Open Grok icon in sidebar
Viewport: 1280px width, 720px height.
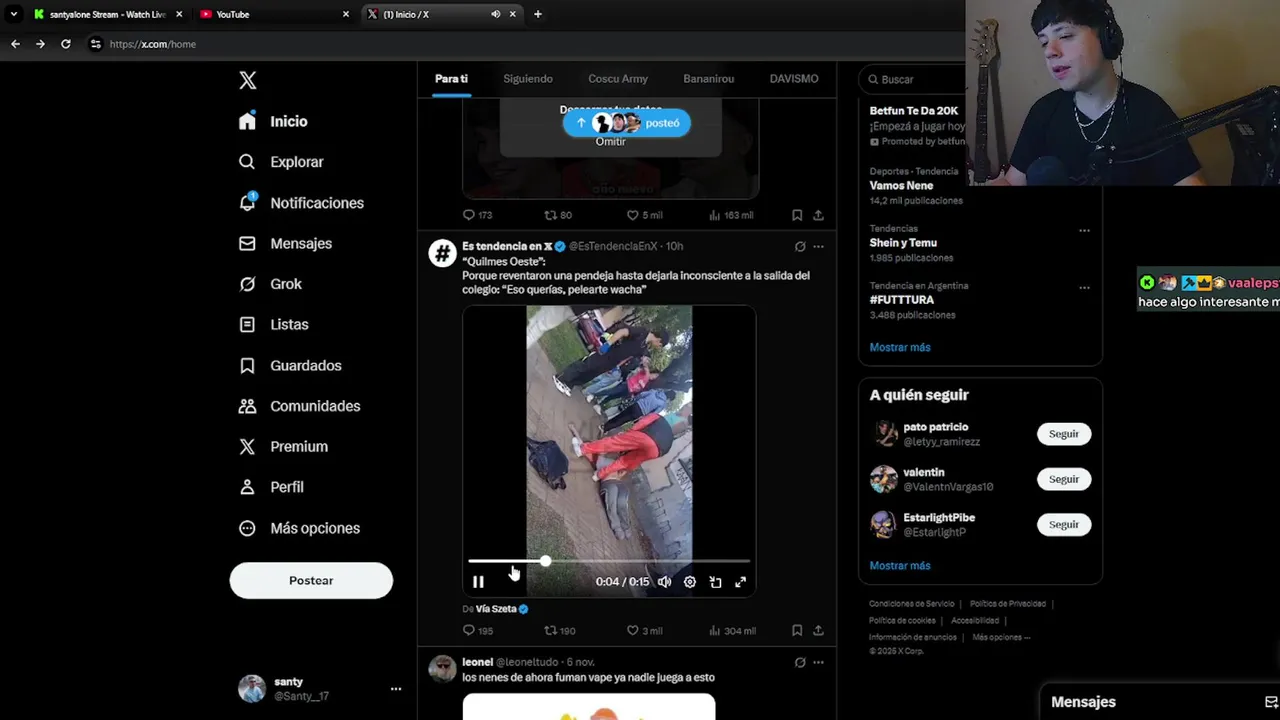coord(247,284)
